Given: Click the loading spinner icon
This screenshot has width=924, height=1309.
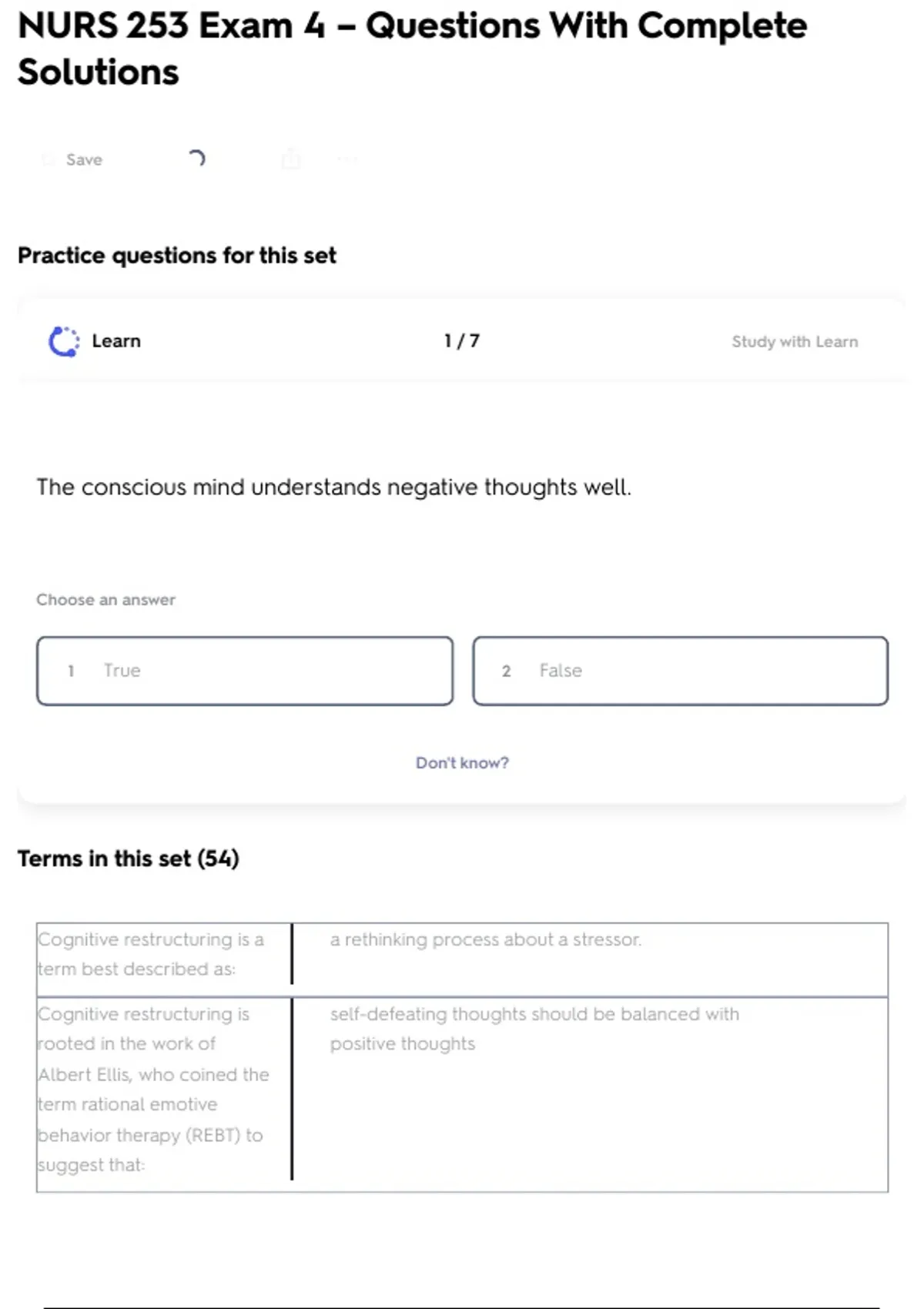Looking at the screenshot, I should tap(196, 159).
